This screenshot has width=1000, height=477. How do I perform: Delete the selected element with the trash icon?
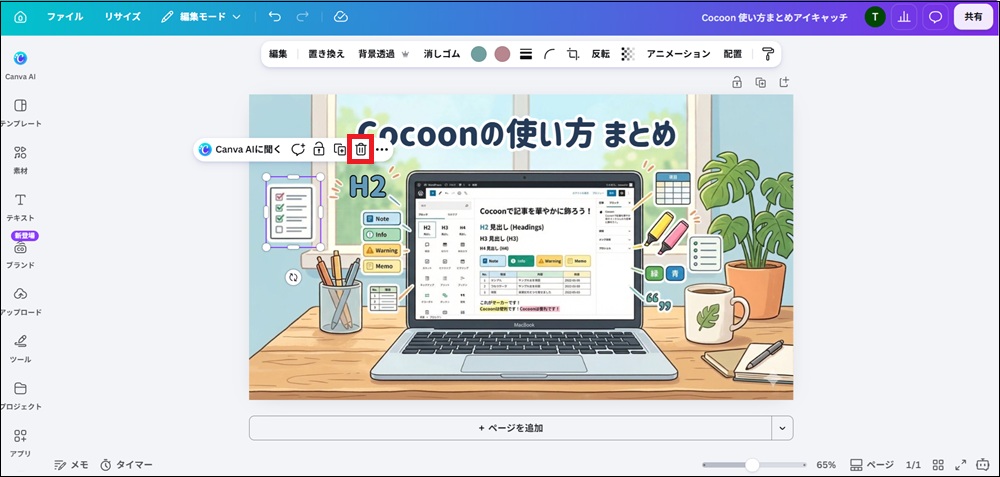361,149
